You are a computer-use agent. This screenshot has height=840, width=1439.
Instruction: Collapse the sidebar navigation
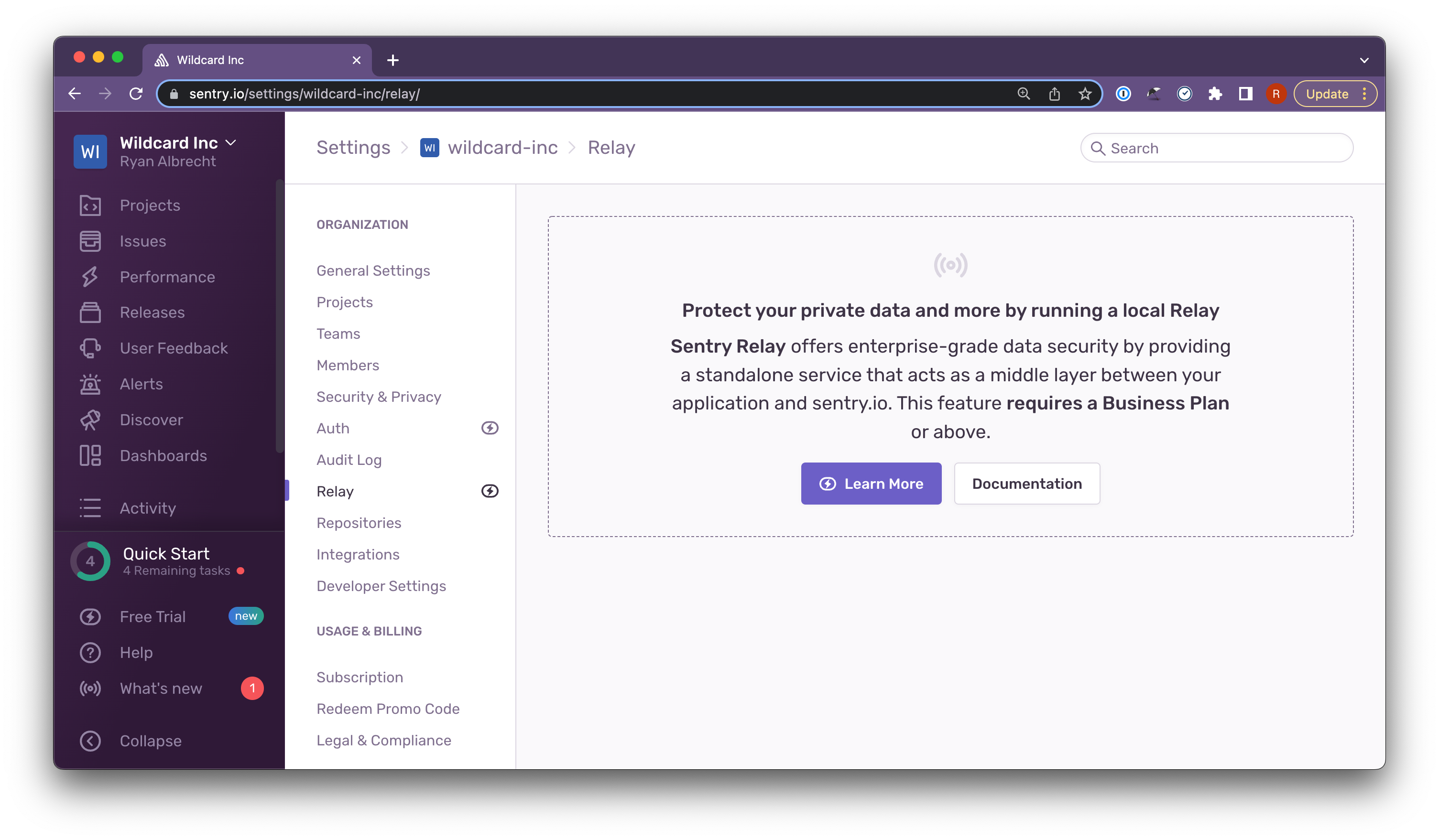pyautogui.click(x=90, y=741)
